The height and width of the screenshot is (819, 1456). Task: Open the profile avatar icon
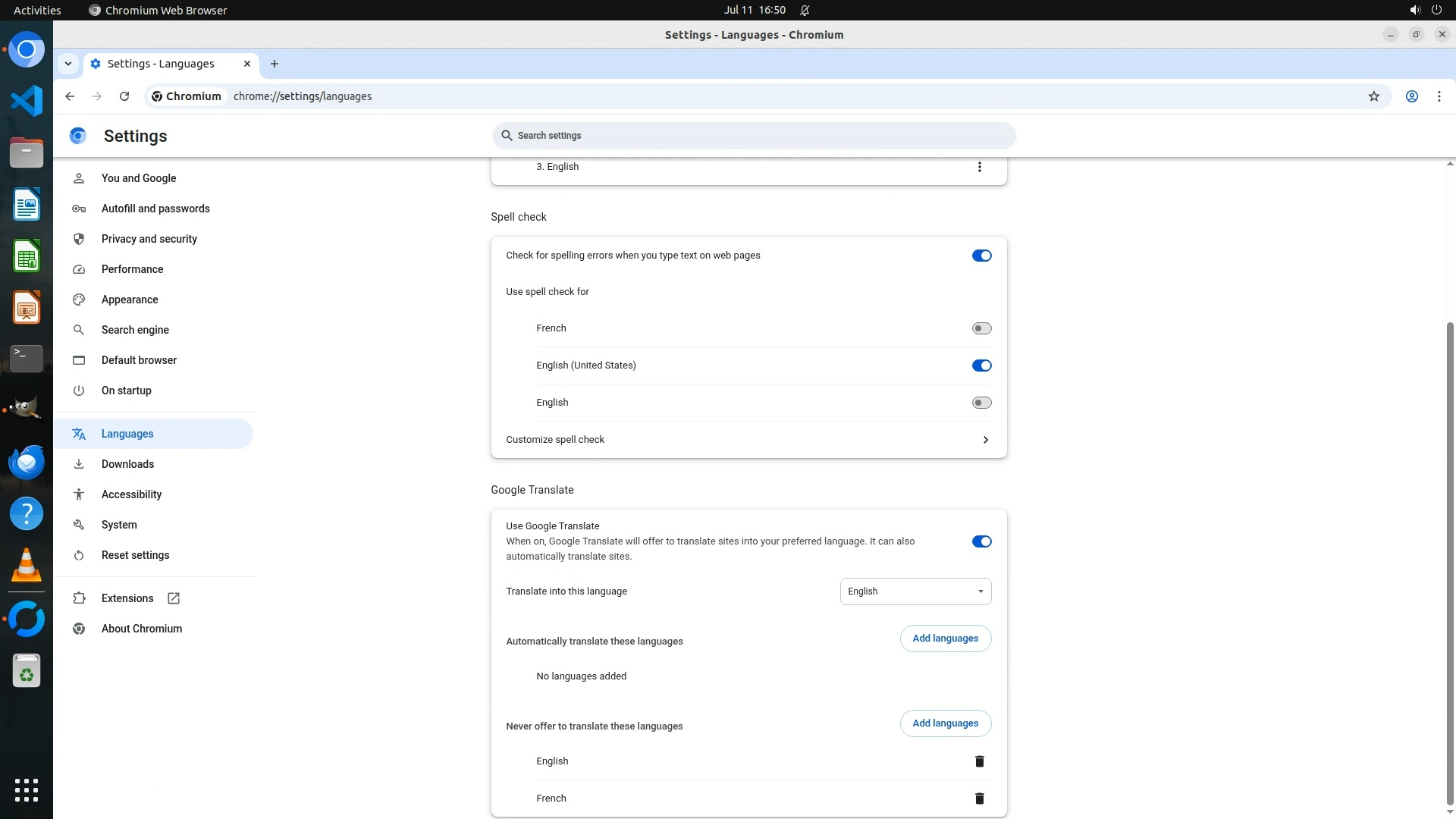(1411, 96)
